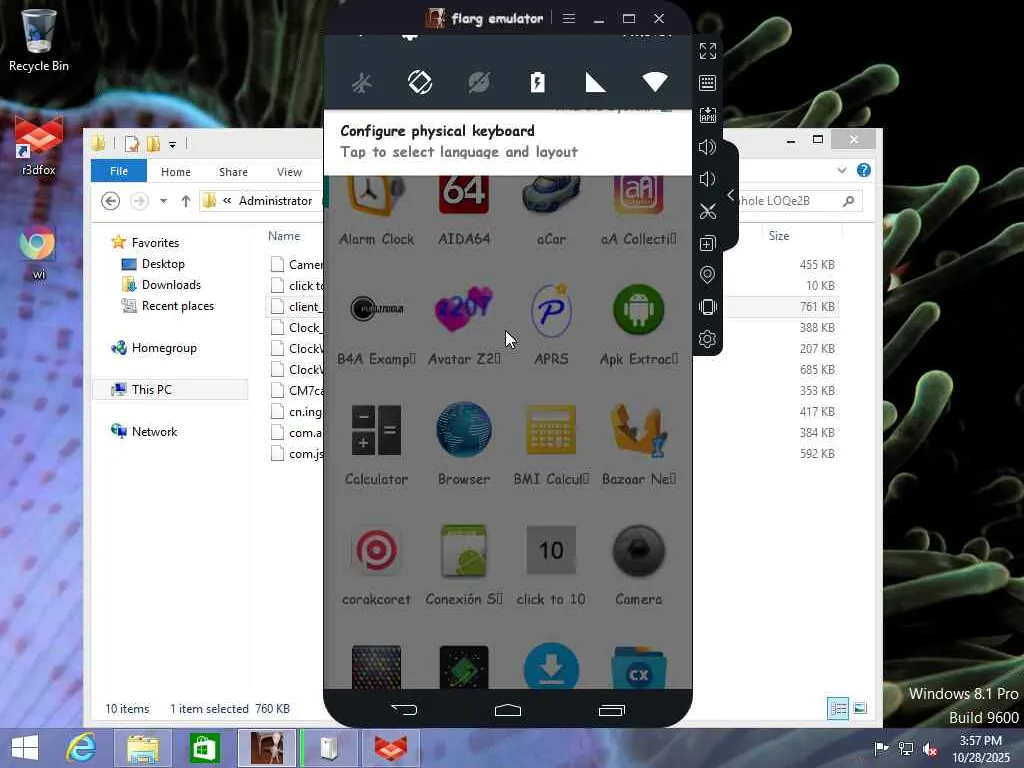Open Internet Explorer from taskbar
This screenshot has height=768, width=1024.
tap(82, 748)
